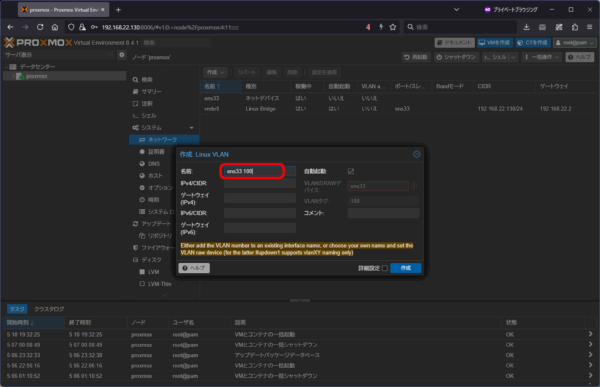Open the node Shell button
This screenshot has width=600, height=387.
495,57
